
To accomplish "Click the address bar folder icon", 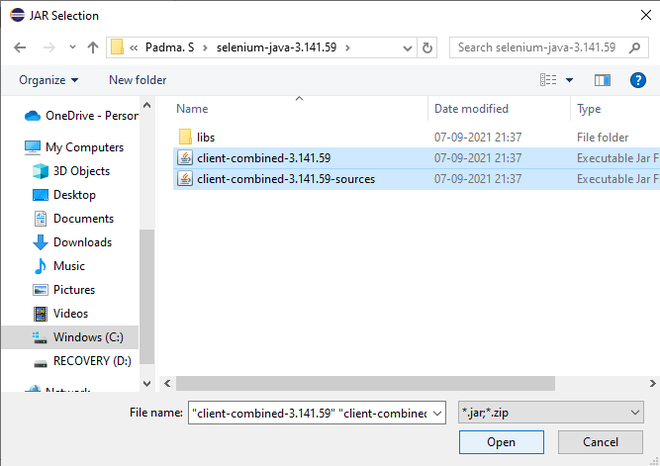I will 117,47.
